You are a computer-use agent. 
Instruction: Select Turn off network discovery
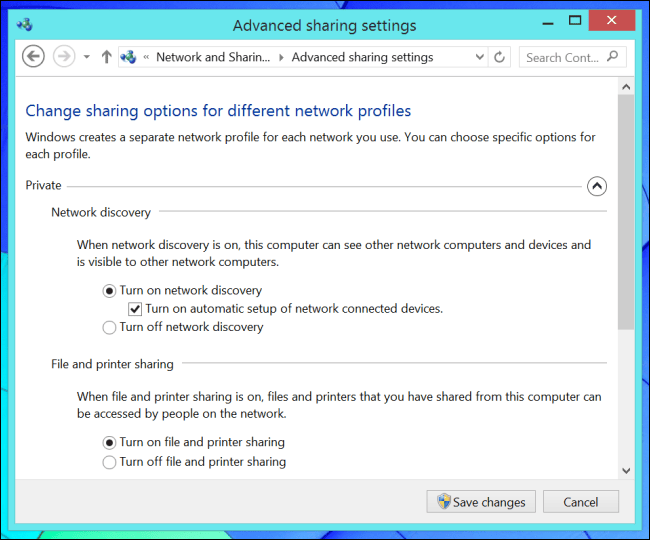110,327
